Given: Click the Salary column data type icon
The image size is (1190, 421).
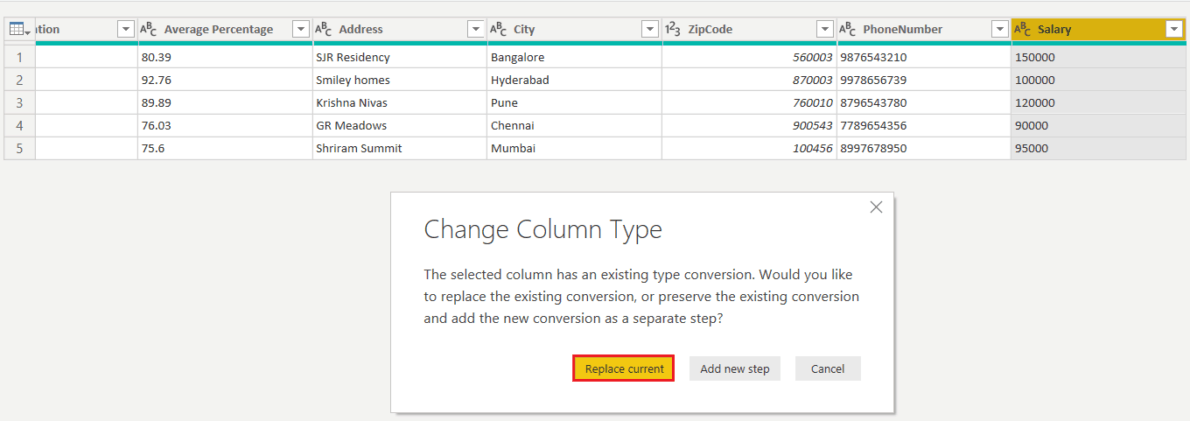Looking at the screenshot, I should coord(1022,30).
